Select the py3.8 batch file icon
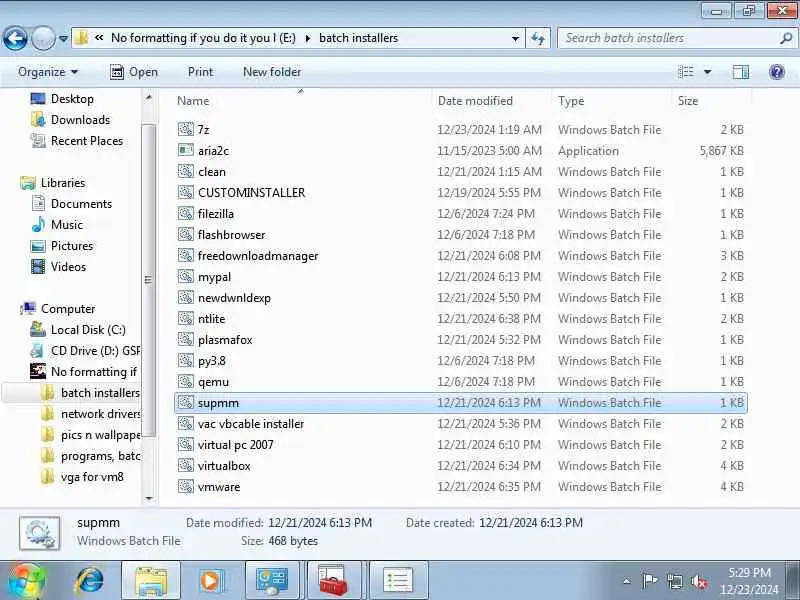Image resolution: width=800 pixels, height=600 pixels. (186, 360)
